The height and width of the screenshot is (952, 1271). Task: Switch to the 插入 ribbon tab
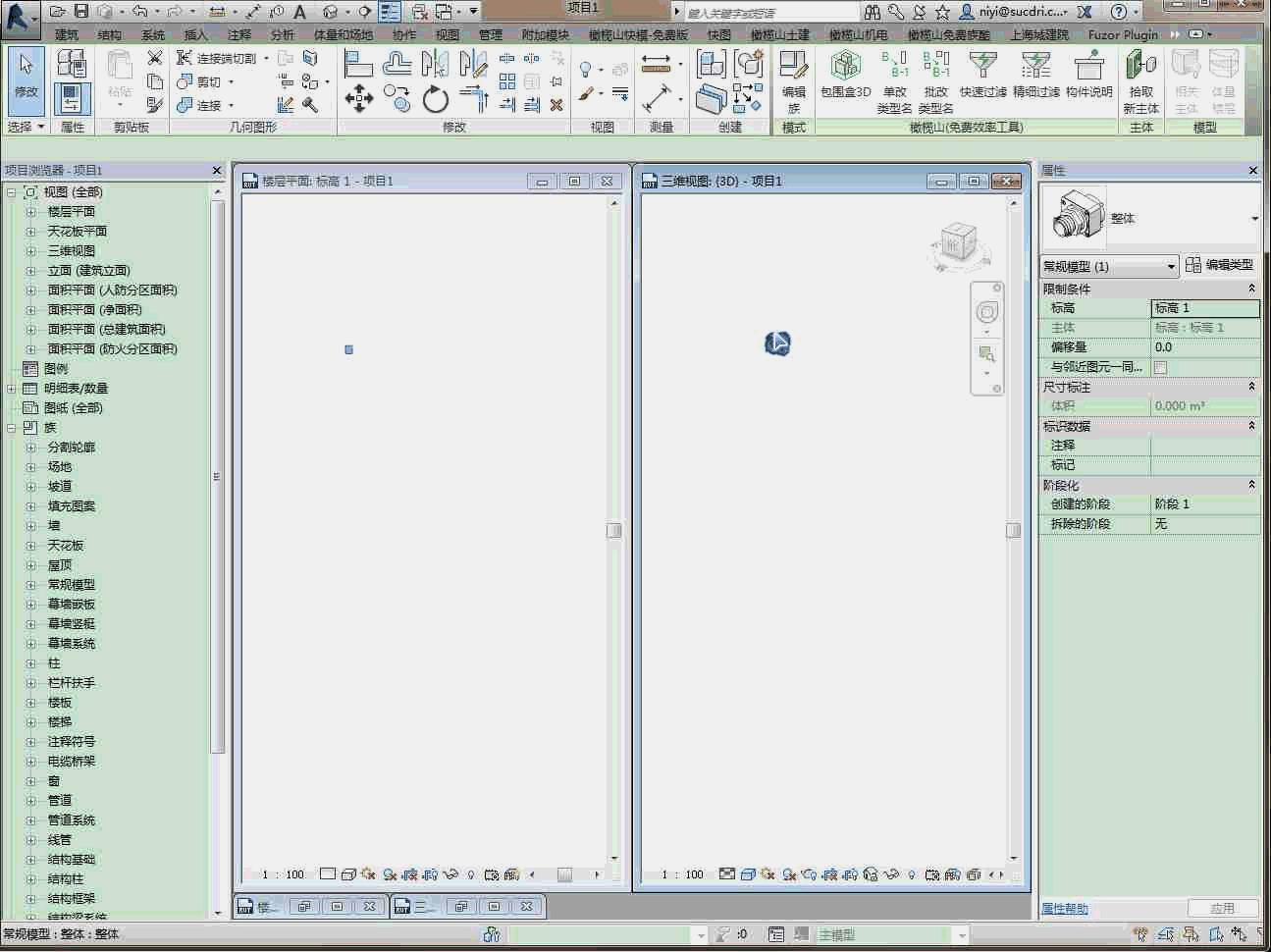coord(194,34)
